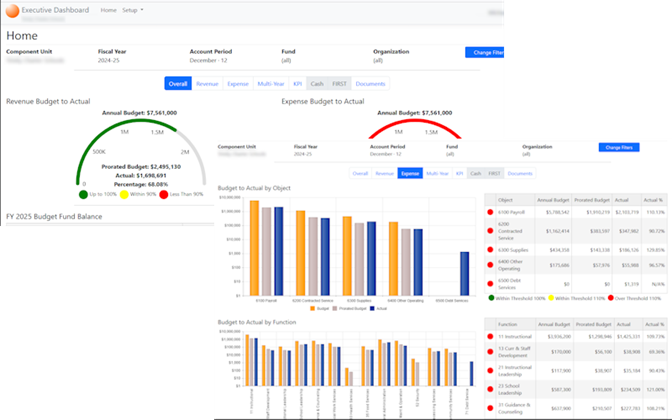Click '6300 Supplies' row label in table

click(513, 250)
